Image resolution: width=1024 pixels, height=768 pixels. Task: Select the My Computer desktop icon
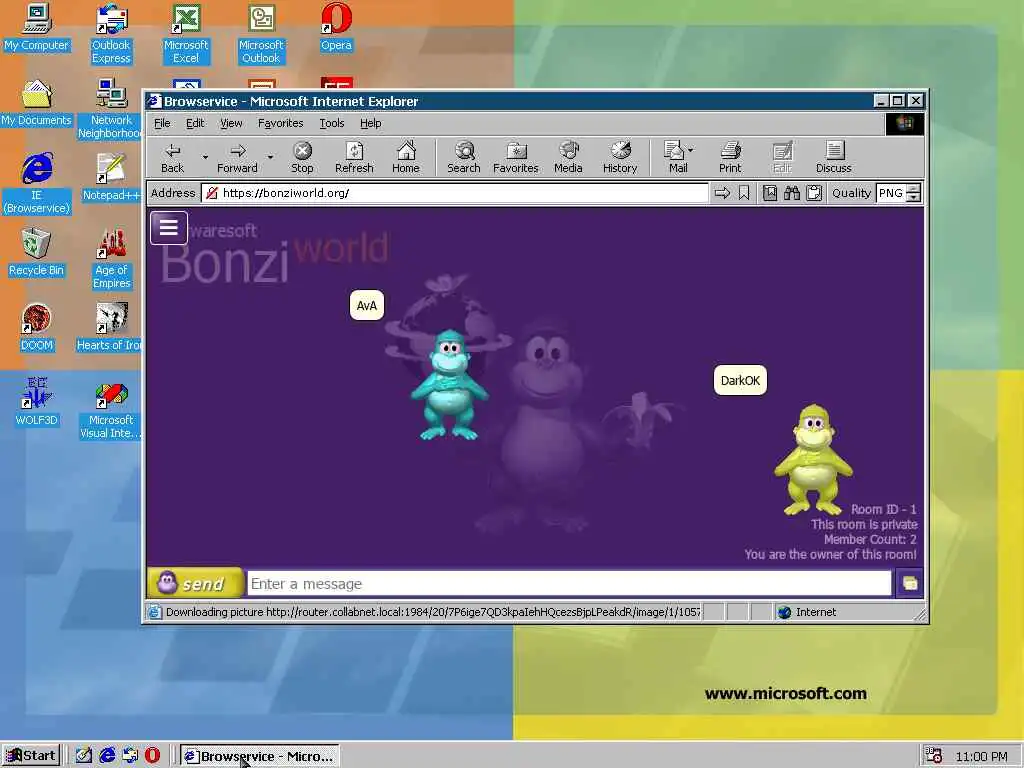coord(37,28)
